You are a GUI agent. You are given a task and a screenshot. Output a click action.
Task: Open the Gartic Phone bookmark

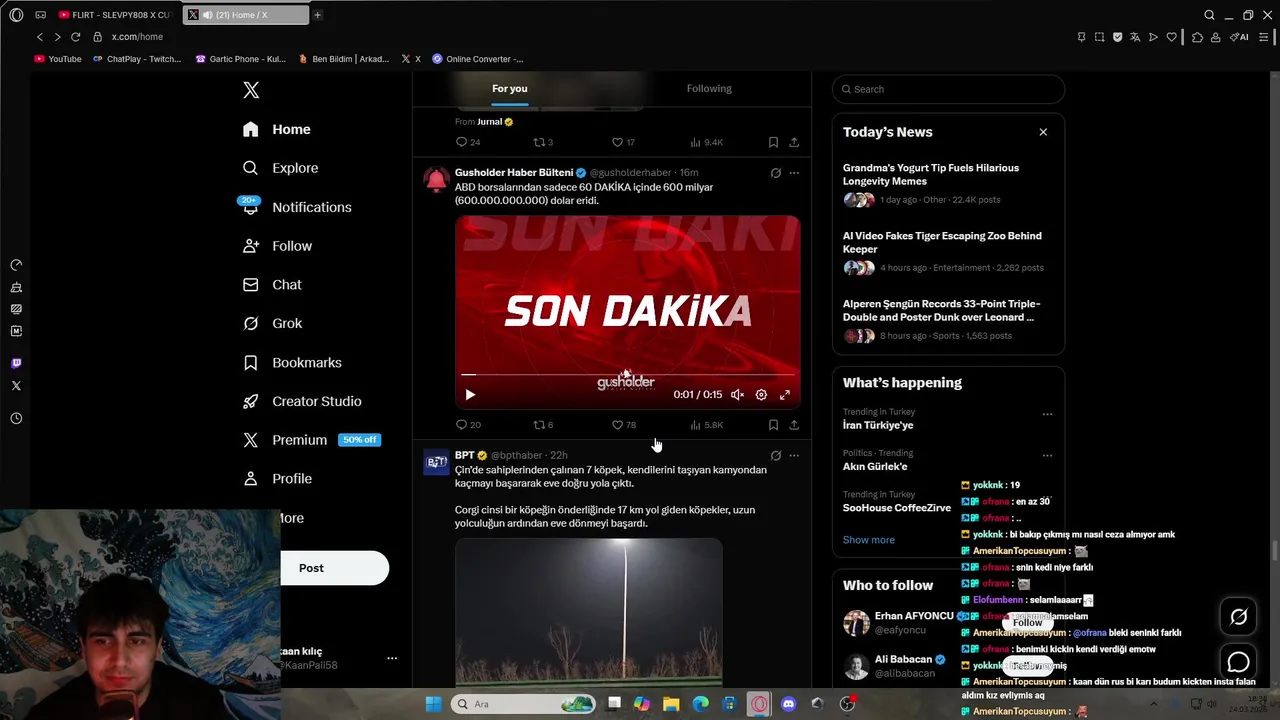pos(241,59)
